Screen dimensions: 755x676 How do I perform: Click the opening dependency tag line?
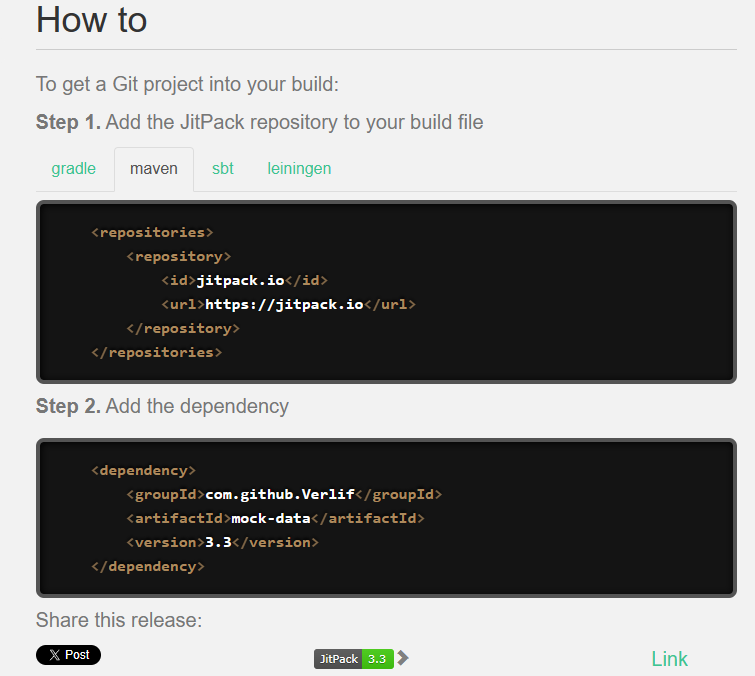143,470
